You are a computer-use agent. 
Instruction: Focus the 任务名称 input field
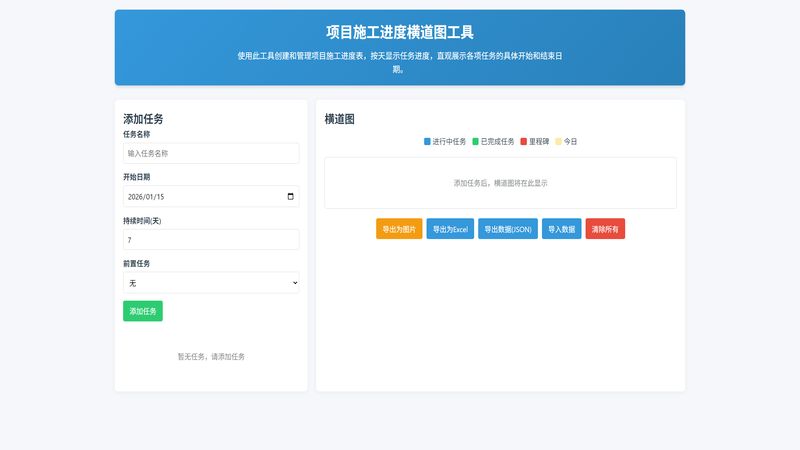(211, 153)
